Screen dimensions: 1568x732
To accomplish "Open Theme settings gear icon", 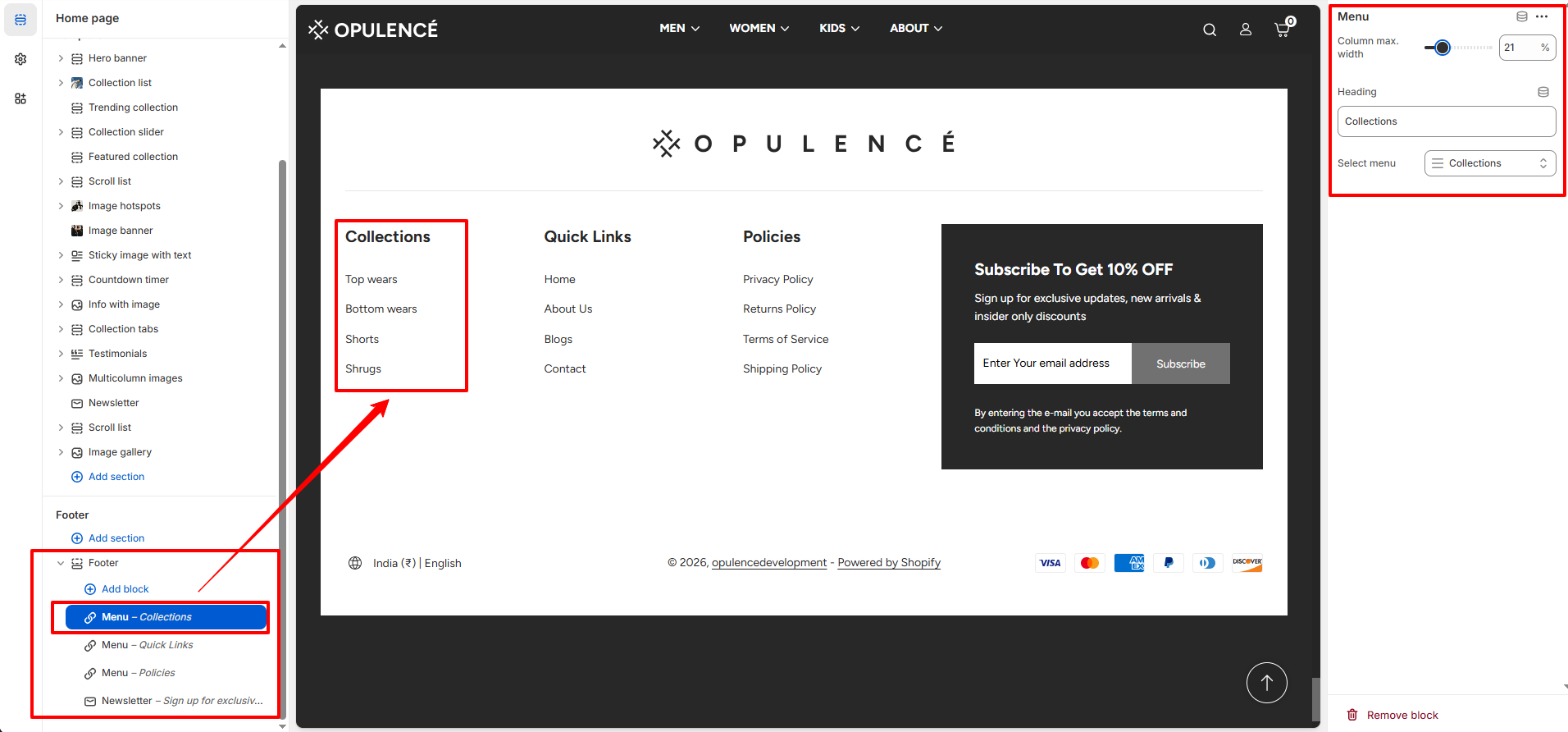I will pyautogui.click(x=21, y=59).
